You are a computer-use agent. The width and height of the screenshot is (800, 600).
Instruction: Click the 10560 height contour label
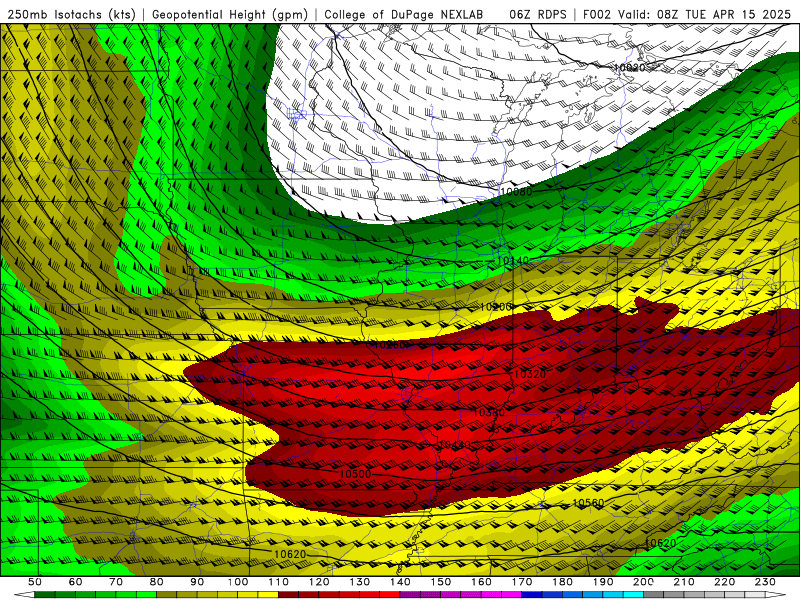tap(588, 503)
